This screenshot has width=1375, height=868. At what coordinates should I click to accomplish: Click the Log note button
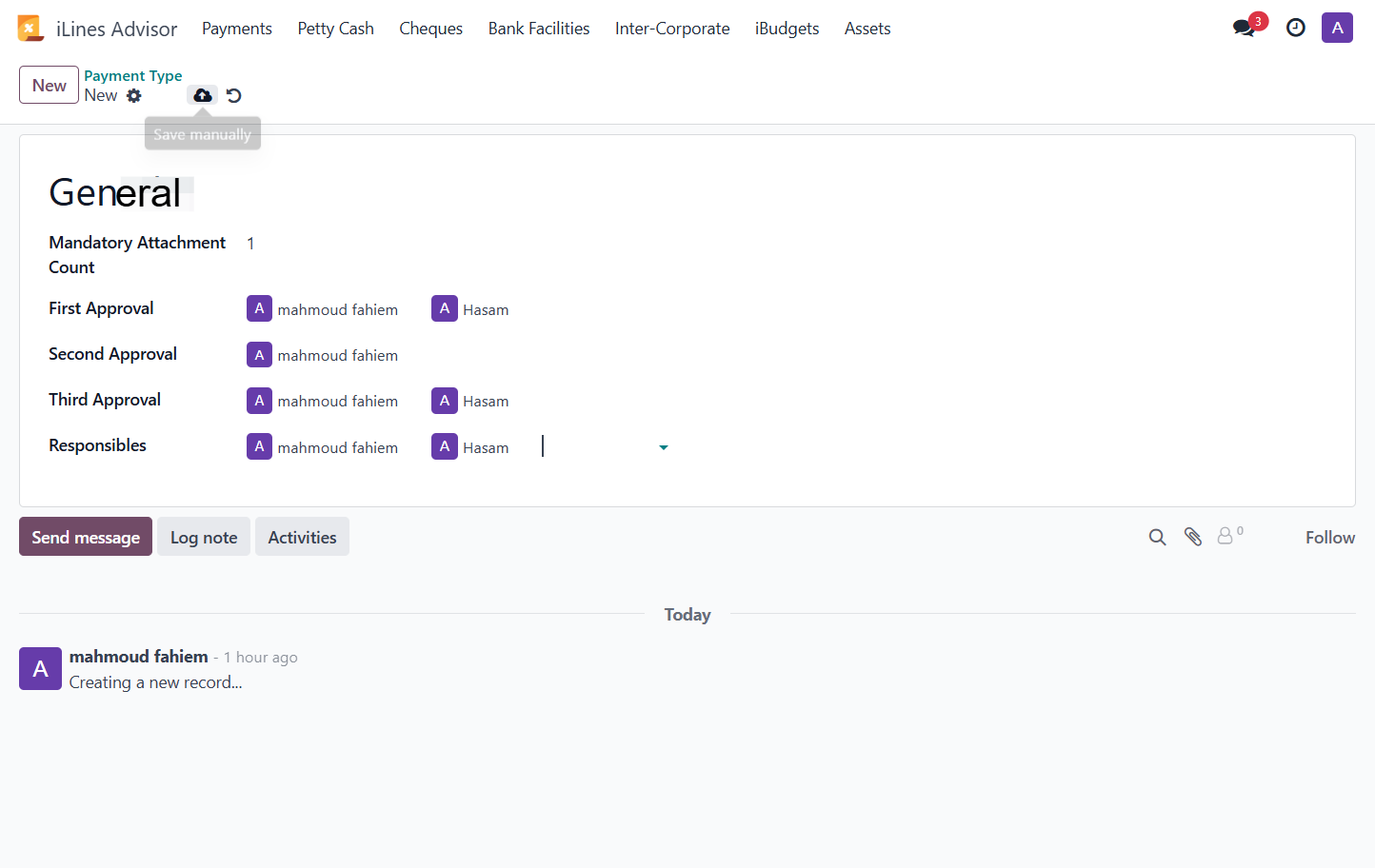click(204, 537)
